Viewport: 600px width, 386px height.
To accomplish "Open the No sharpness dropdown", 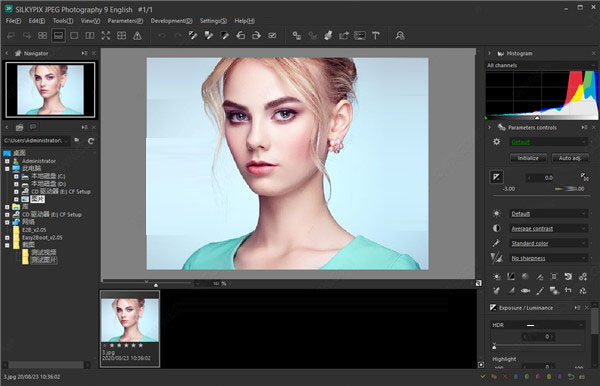I will pos(549,258).
